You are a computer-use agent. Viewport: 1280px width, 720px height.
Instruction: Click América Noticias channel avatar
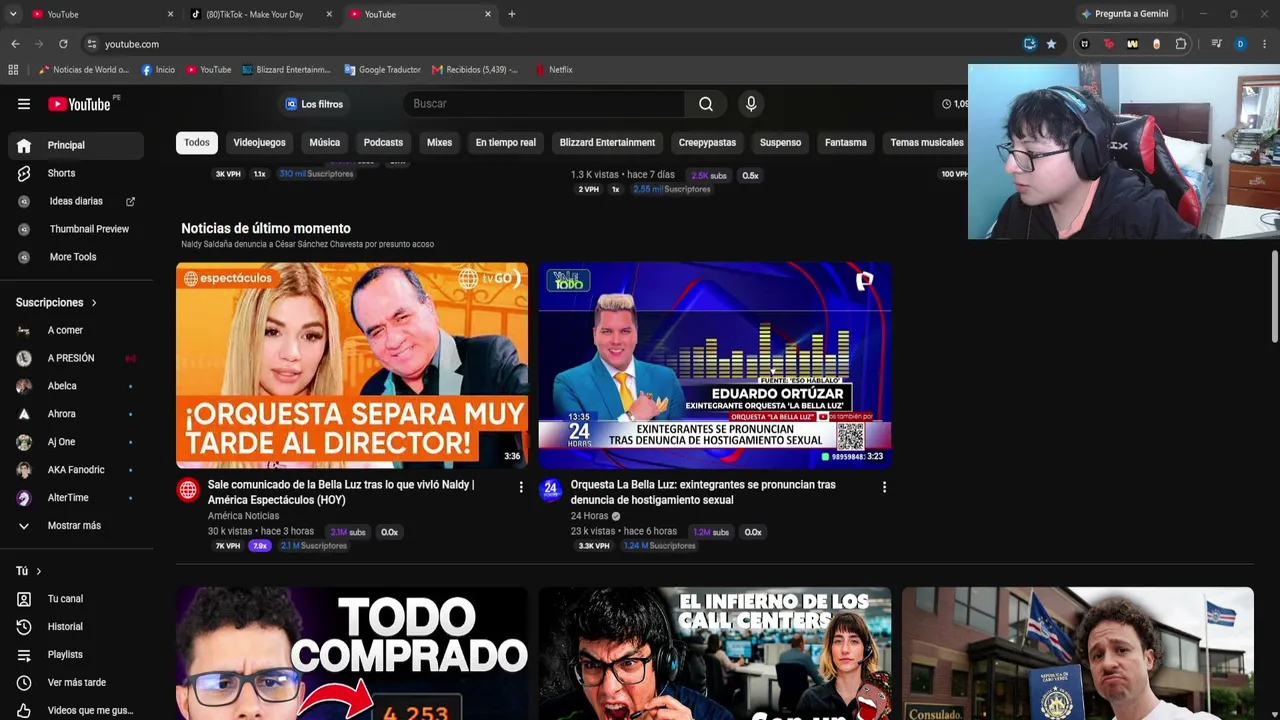tap(188, 489)
